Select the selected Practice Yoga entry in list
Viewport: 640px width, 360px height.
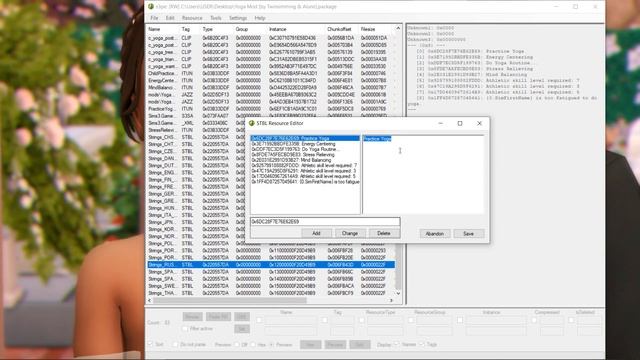[305, 138]
